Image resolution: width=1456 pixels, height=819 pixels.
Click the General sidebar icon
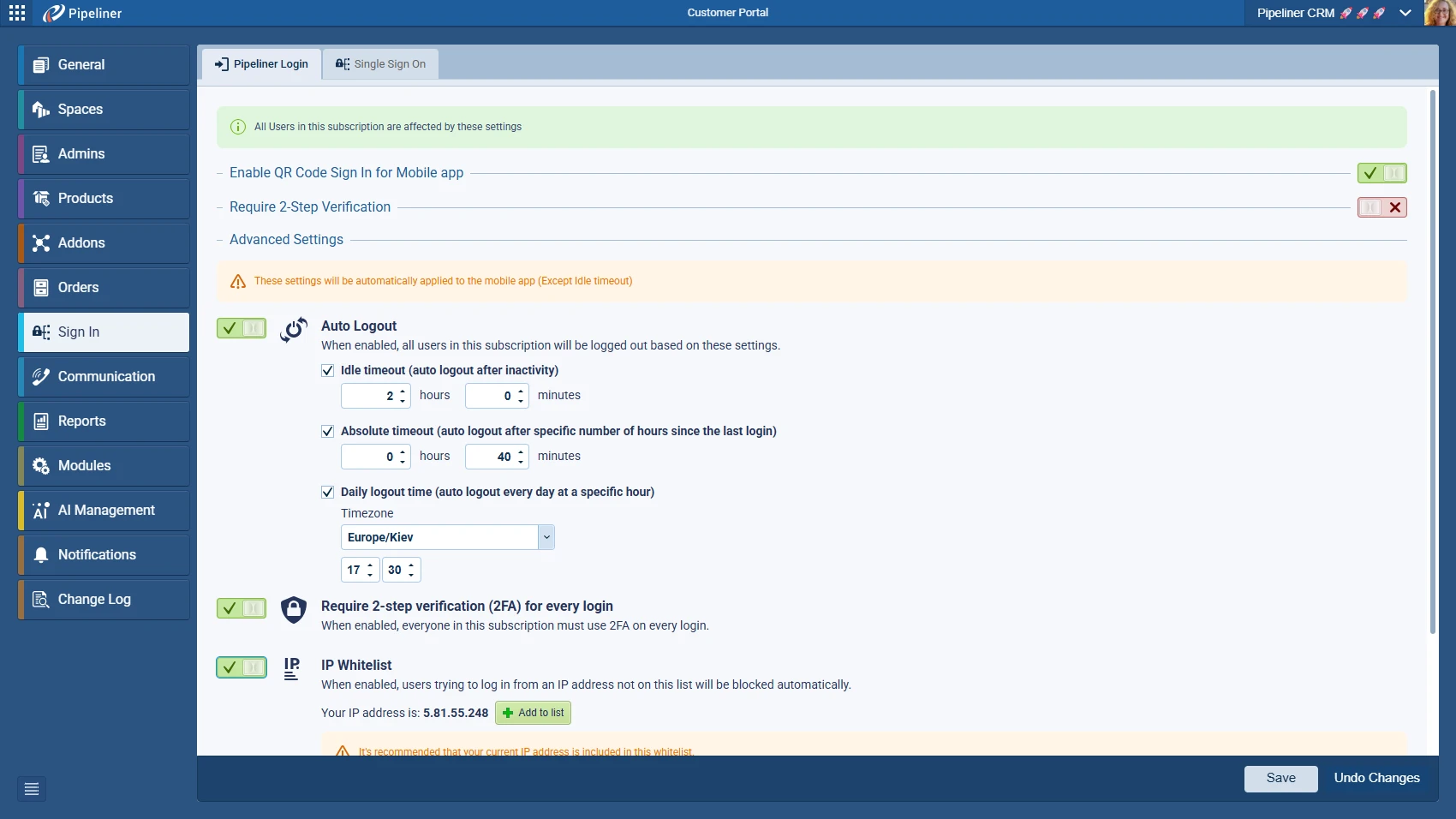(x=40, y=65)
